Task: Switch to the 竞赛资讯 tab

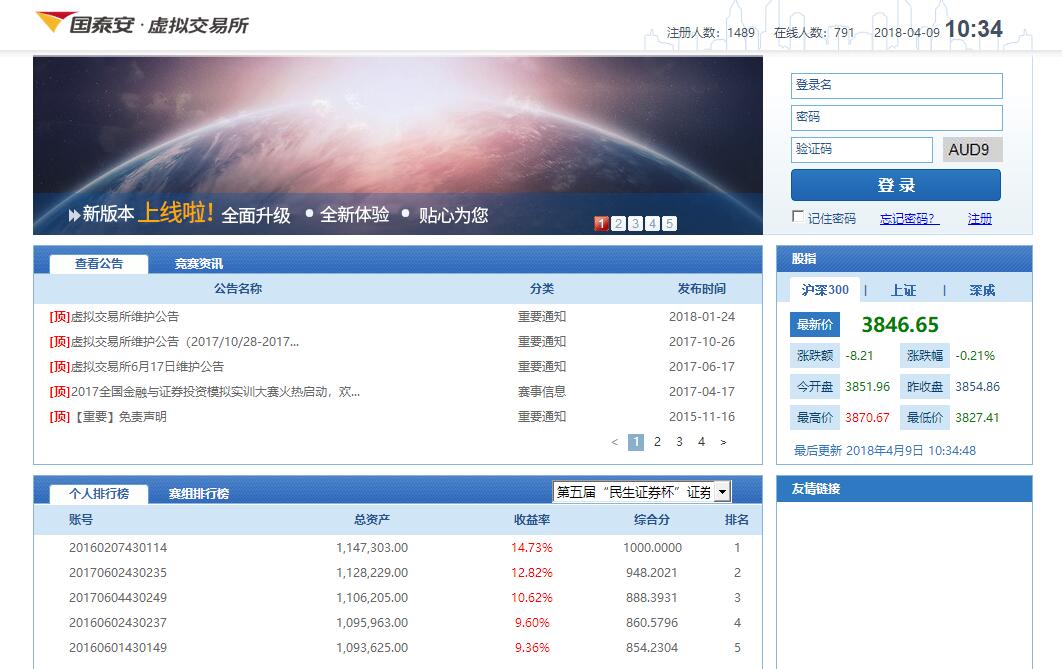Action: 199,264
